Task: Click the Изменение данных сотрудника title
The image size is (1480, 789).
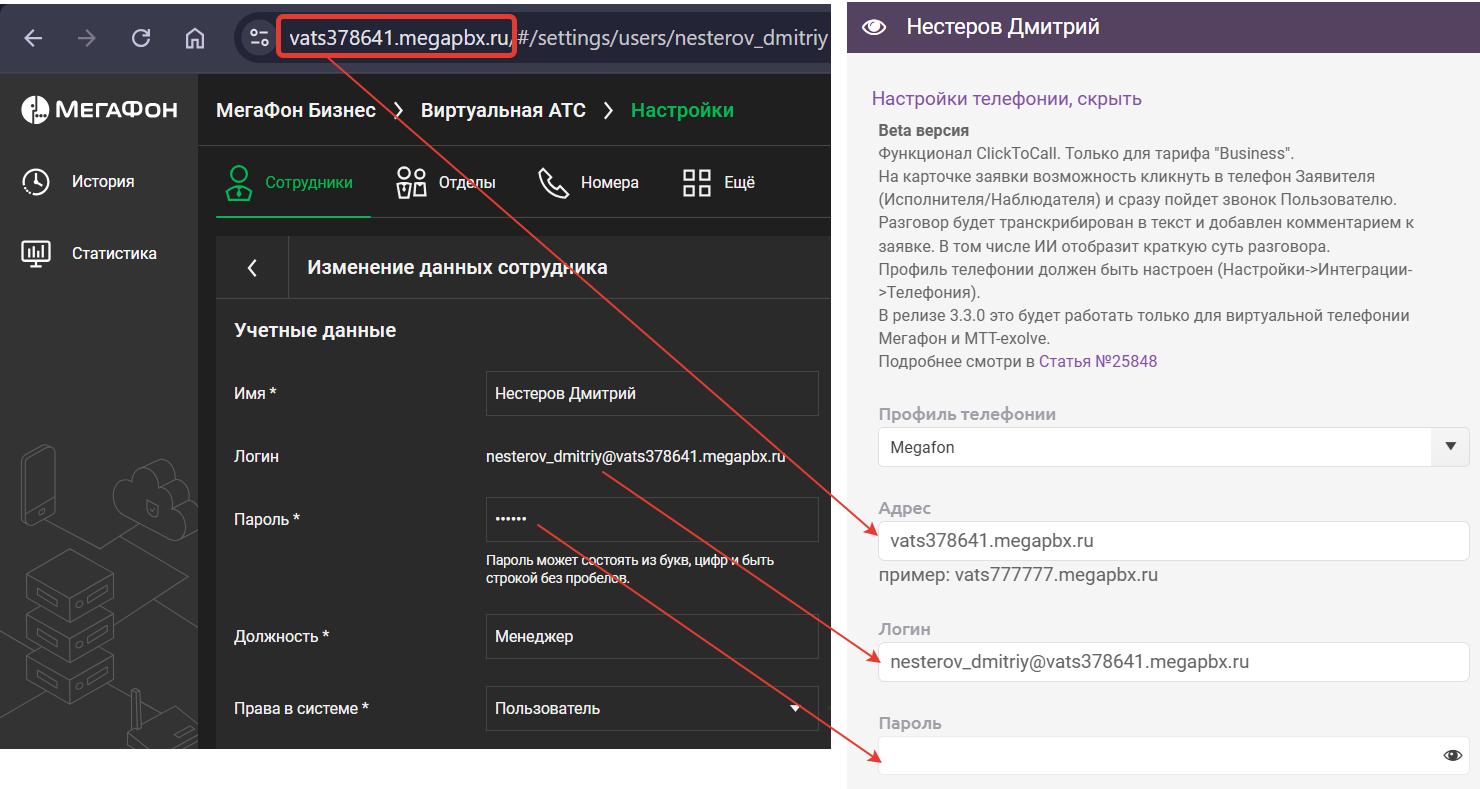Action: click(x=457, y=267)
